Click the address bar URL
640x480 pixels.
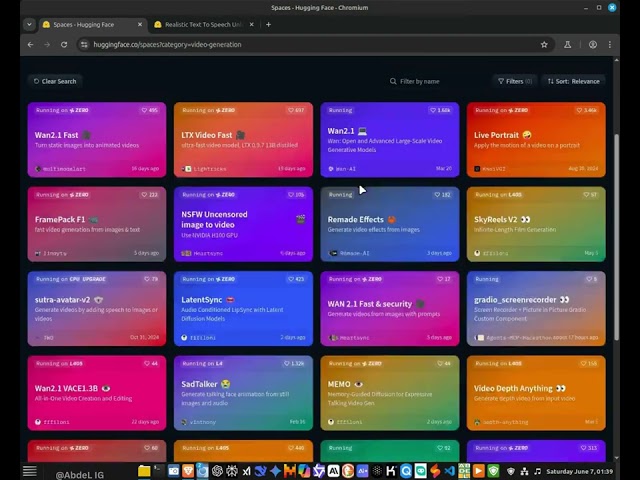(x=167, y=44)
